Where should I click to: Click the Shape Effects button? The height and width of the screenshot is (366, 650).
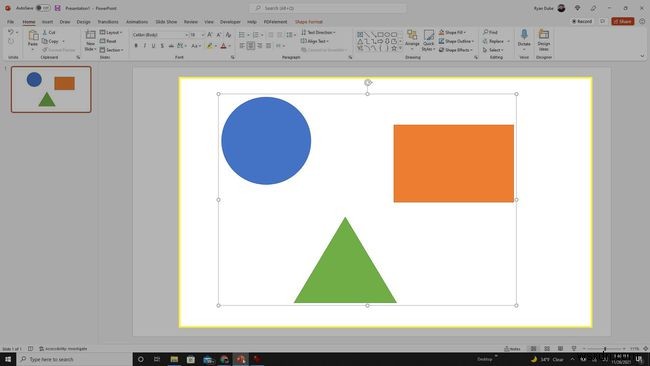click(456, 50)
